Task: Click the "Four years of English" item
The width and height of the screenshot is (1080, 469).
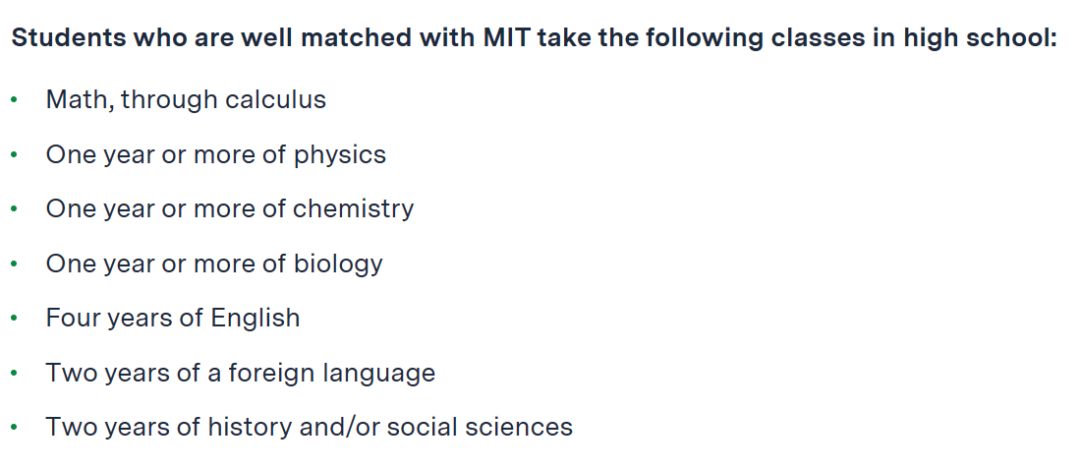Action: tap(173, 318)
